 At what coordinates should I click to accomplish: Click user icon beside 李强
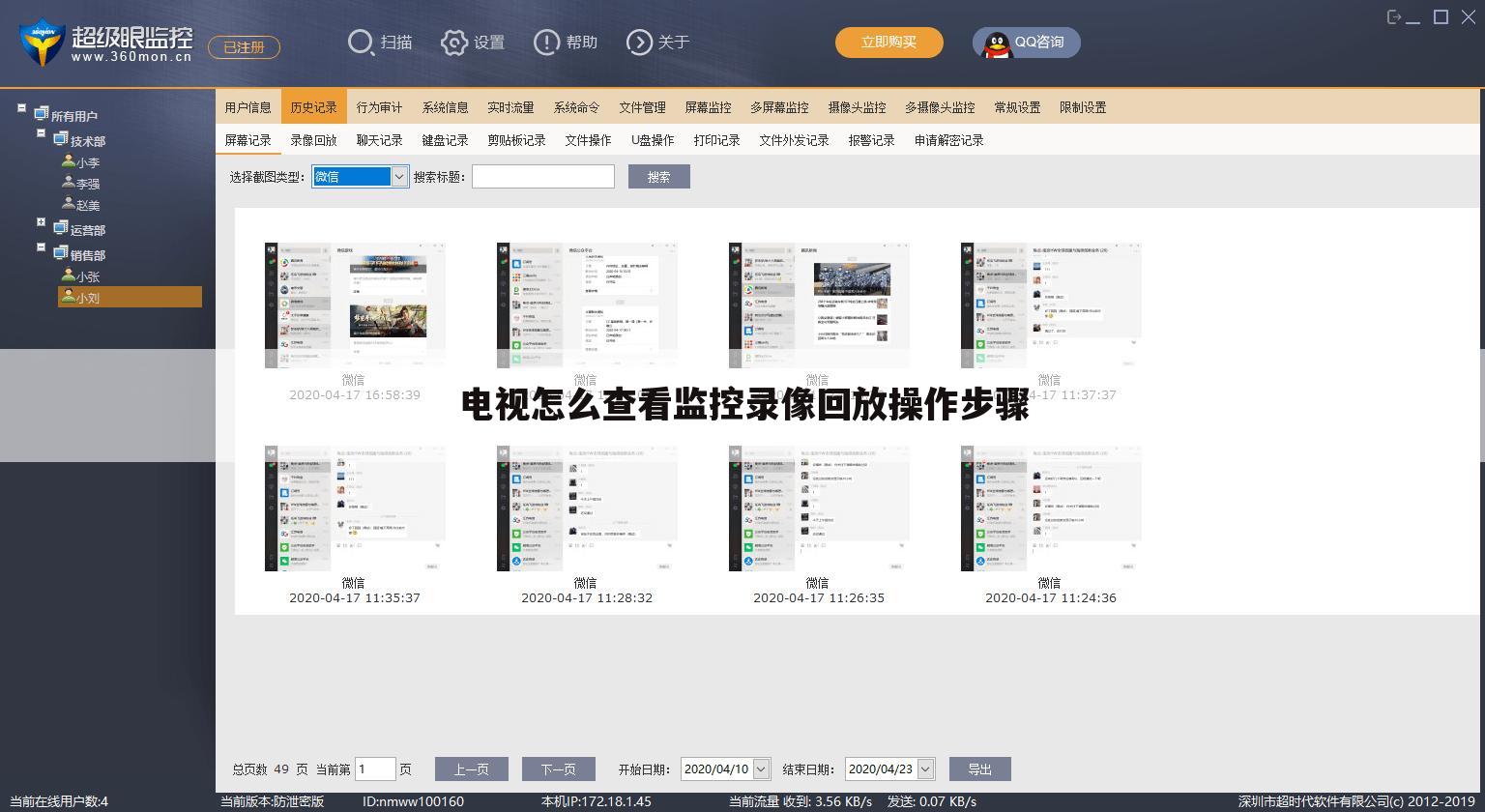click(x=69, y=182)
